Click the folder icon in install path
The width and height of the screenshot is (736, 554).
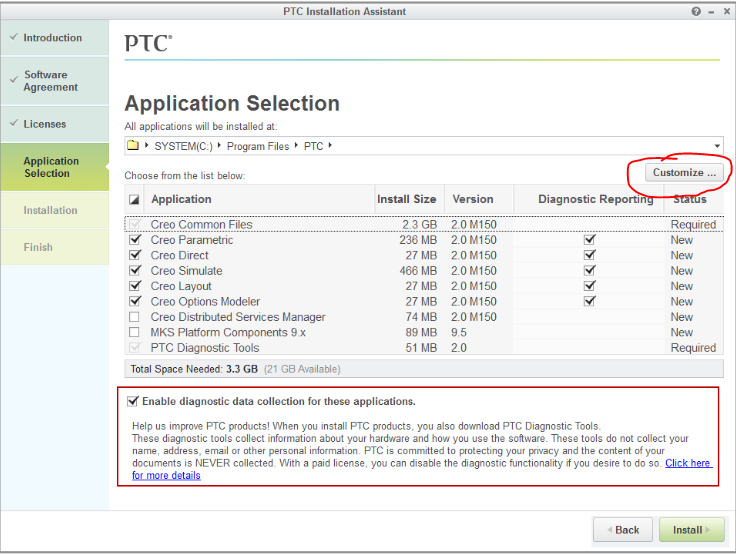pyautogui.click(x=133, y=146)
